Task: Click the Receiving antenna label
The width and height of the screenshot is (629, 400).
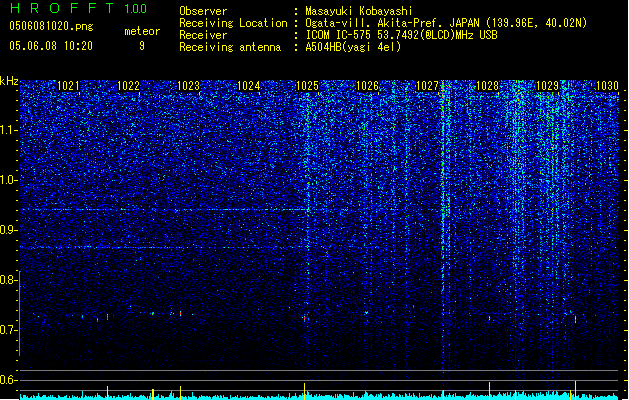Action: tap(230, 47)
